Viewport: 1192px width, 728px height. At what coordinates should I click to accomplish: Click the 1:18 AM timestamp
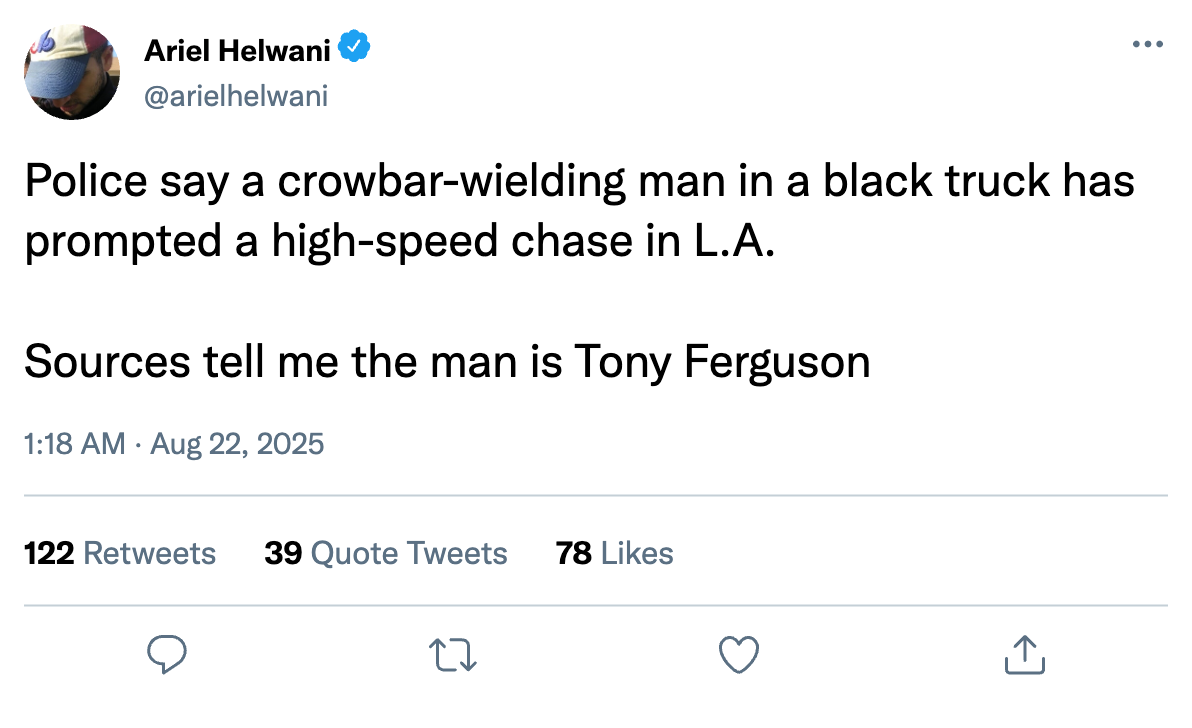tap(74, 444)
